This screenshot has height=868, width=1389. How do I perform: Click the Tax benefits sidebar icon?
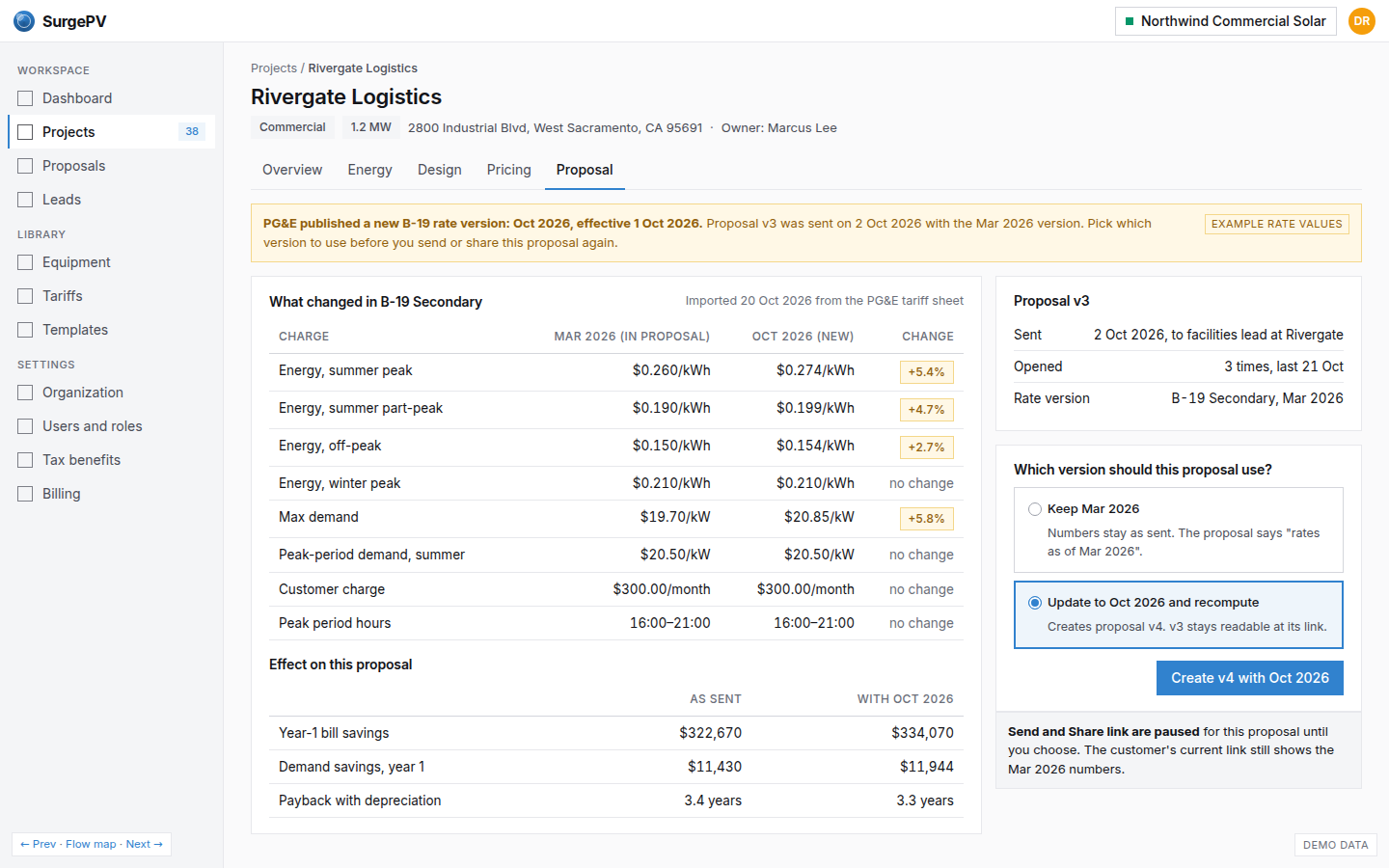tap(25, 460)
